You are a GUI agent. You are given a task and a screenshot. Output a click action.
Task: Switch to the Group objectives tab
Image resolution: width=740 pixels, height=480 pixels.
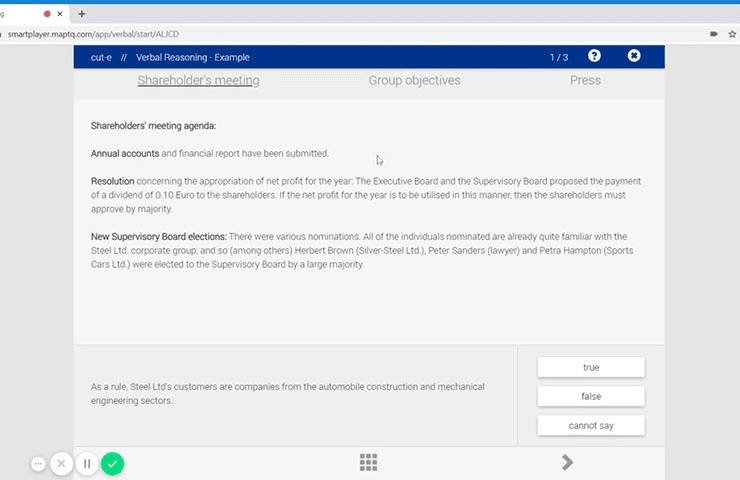point(414,80)
